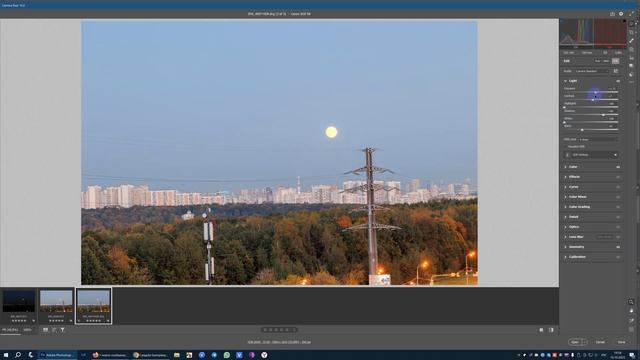Image resolution: width=640 pixels, height=360 pixels.
Task: Enable the Visualize HDR checkbox
Action: pos(565,147)
